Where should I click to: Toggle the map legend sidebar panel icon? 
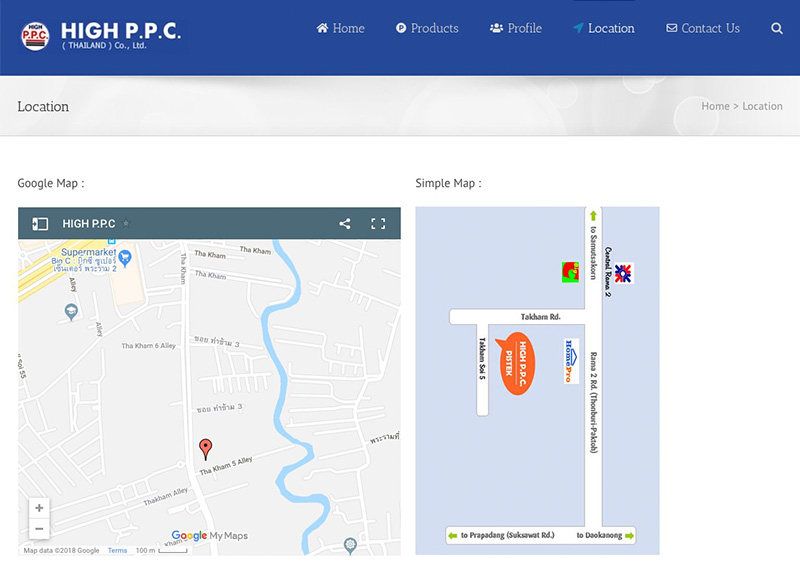[x=40, y=224]
